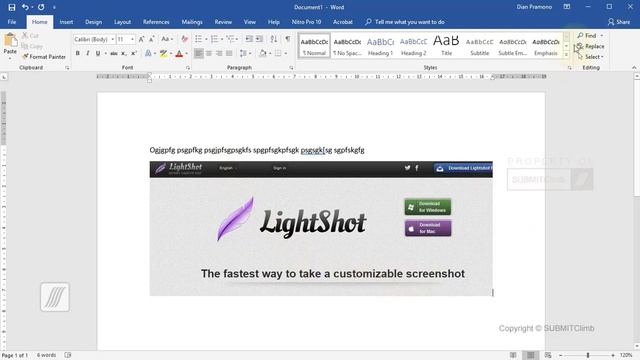Align text right
Screen dimensions: 640x360
[x=219, y=53]
